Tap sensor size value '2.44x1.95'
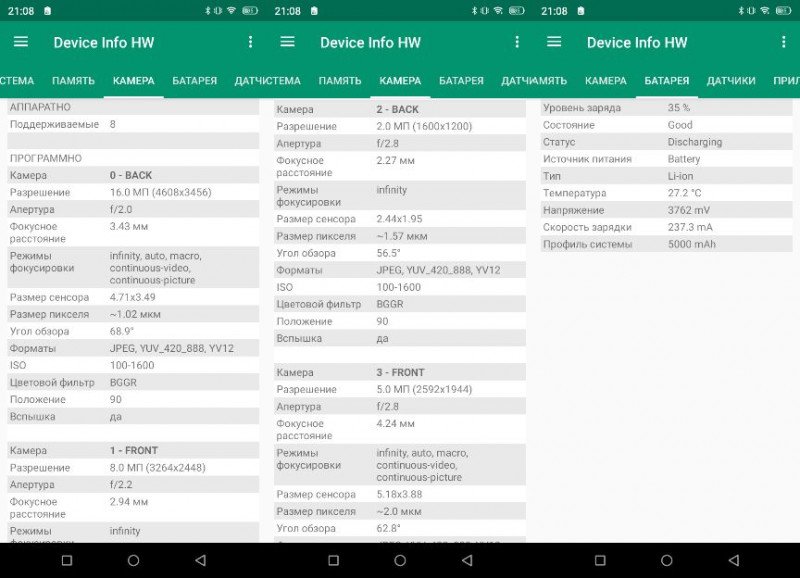 (x=399, y=219)
